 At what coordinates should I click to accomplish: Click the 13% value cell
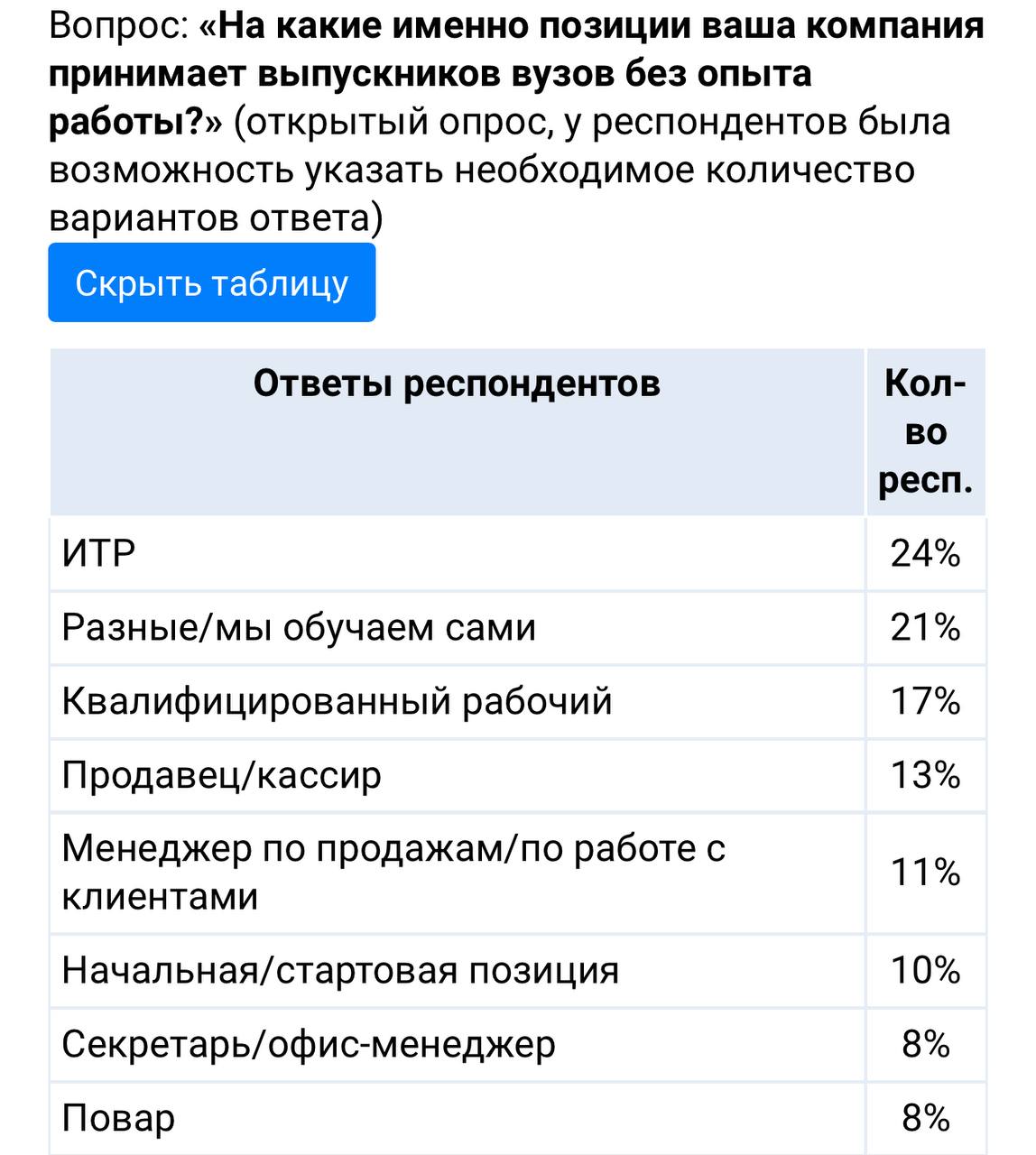[x=926, y=775]
